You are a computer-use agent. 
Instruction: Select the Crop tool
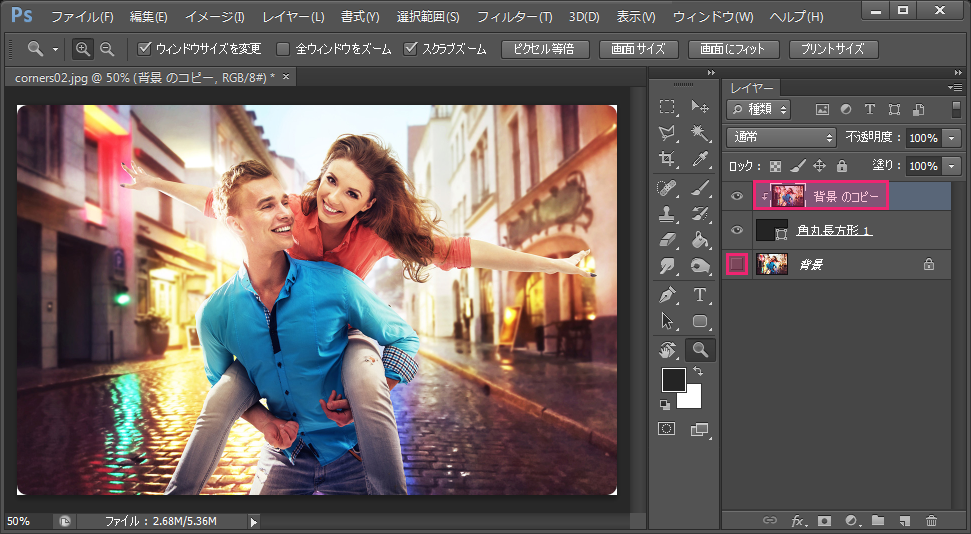[x=667, y=159]
